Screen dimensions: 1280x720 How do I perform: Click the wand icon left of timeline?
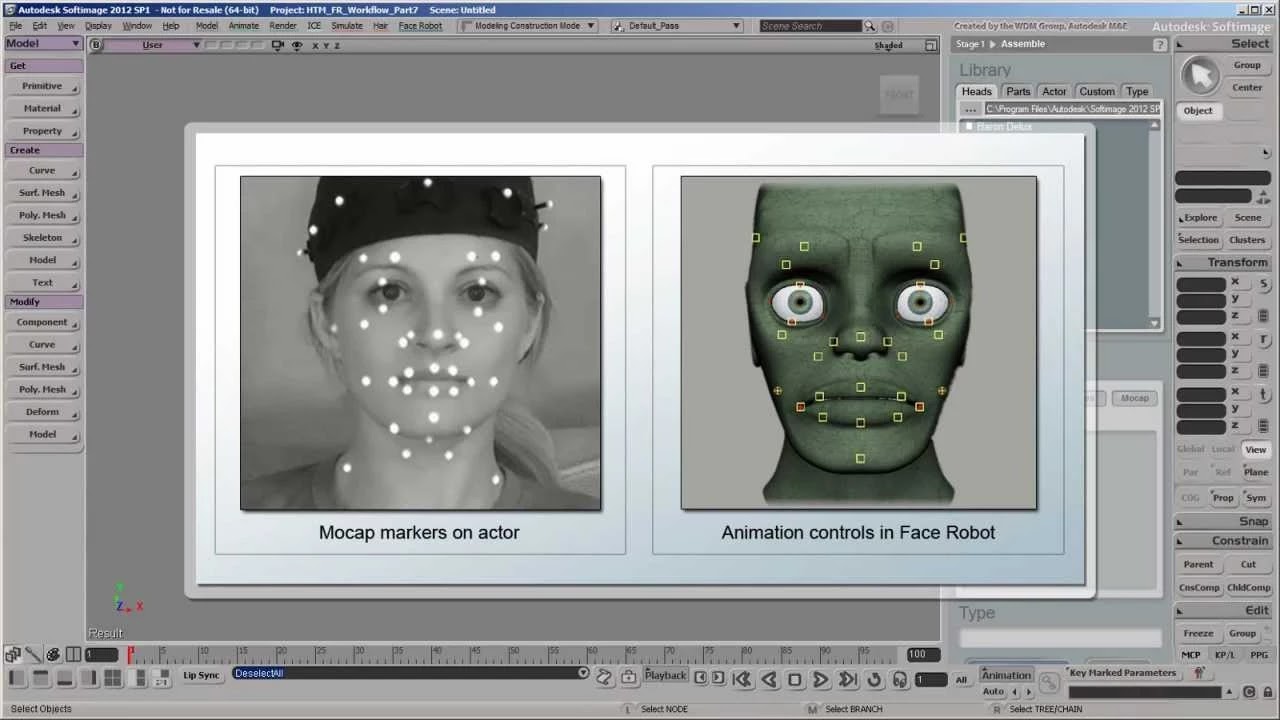coord(33,655)
